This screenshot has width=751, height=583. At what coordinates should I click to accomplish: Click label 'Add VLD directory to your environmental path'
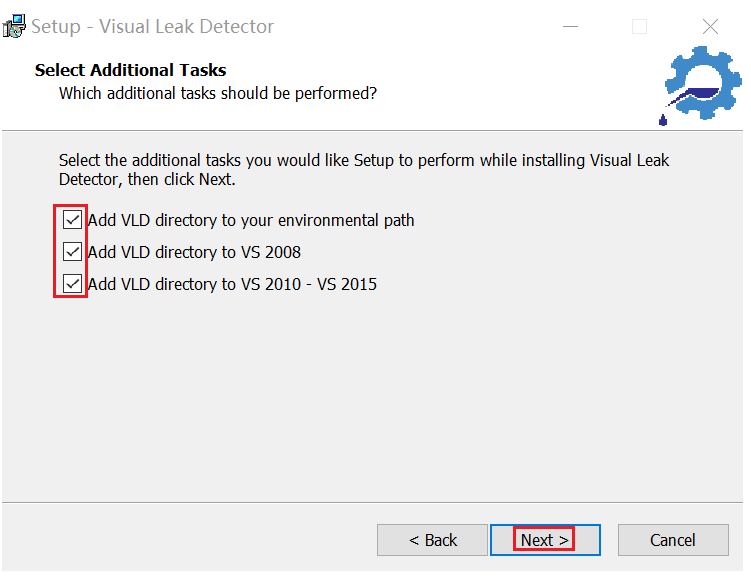250,220
